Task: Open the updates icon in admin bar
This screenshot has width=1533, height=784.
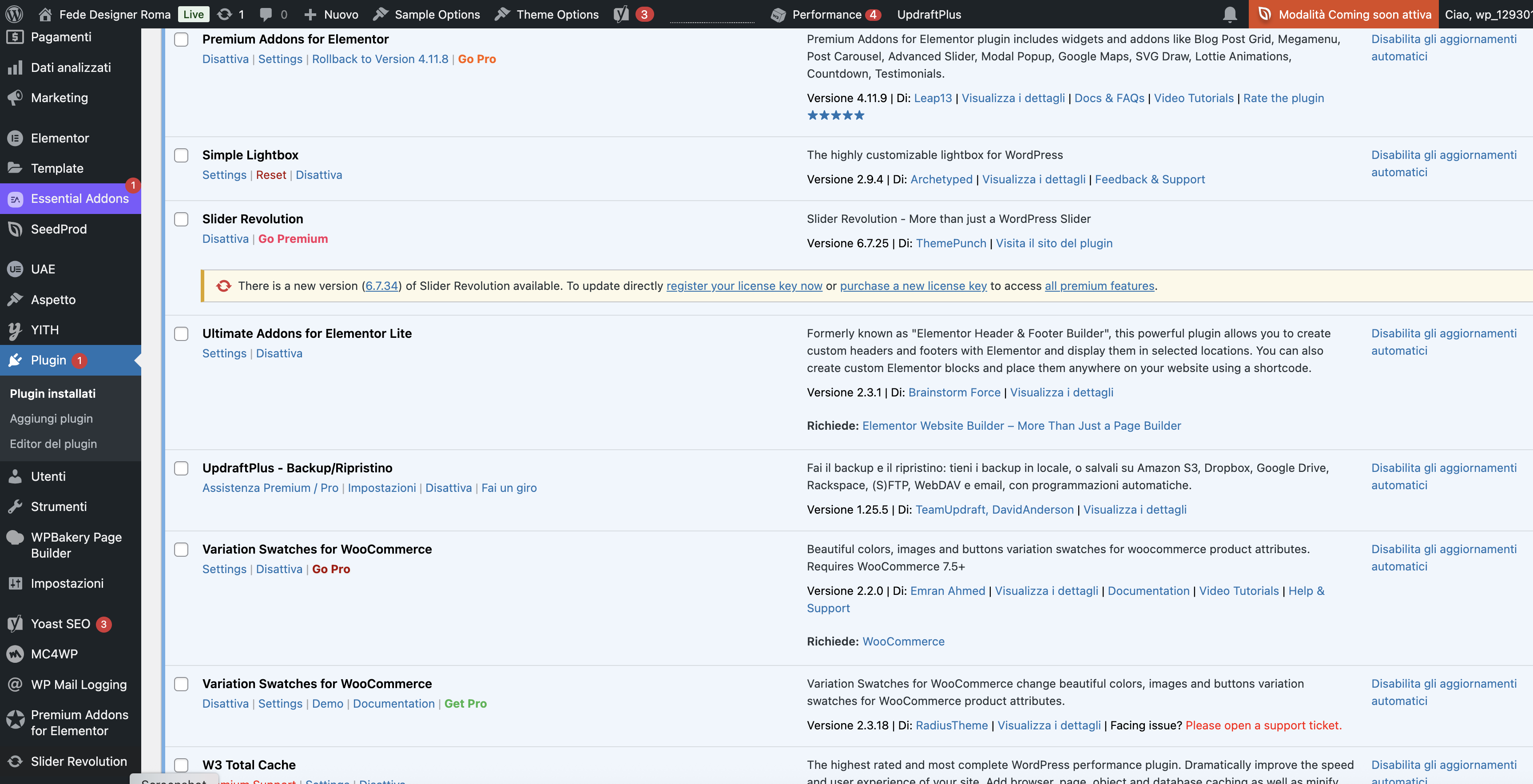Action: (224, 14)
